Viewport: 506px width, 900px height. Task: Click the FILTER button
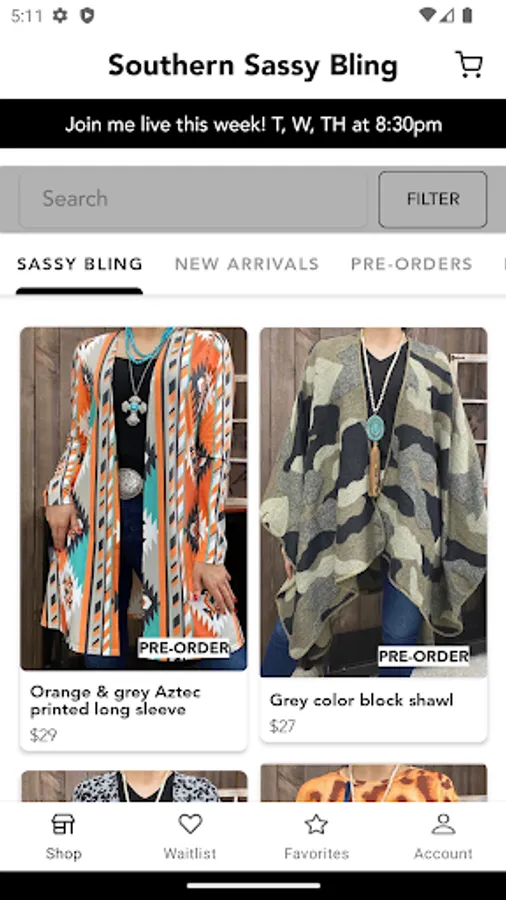point(433,199)
